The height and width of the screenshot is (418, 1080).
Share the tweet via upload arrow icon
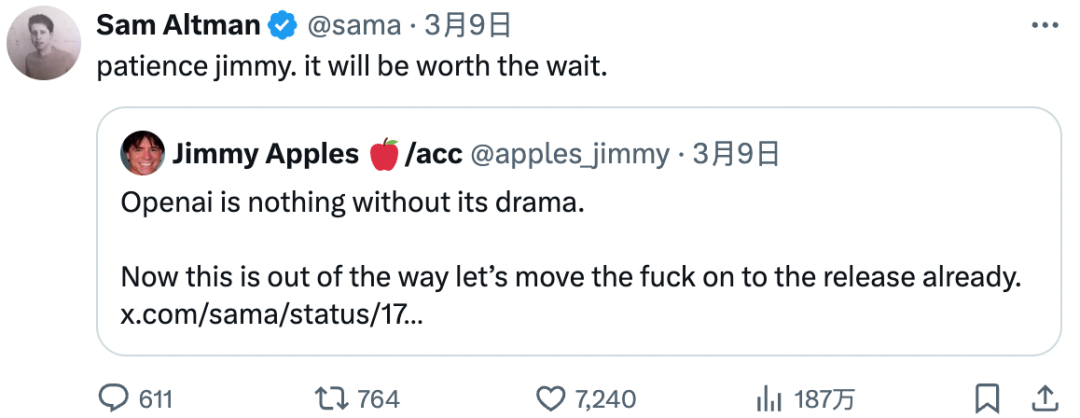pyautogui.click(x=1045, y=397)
